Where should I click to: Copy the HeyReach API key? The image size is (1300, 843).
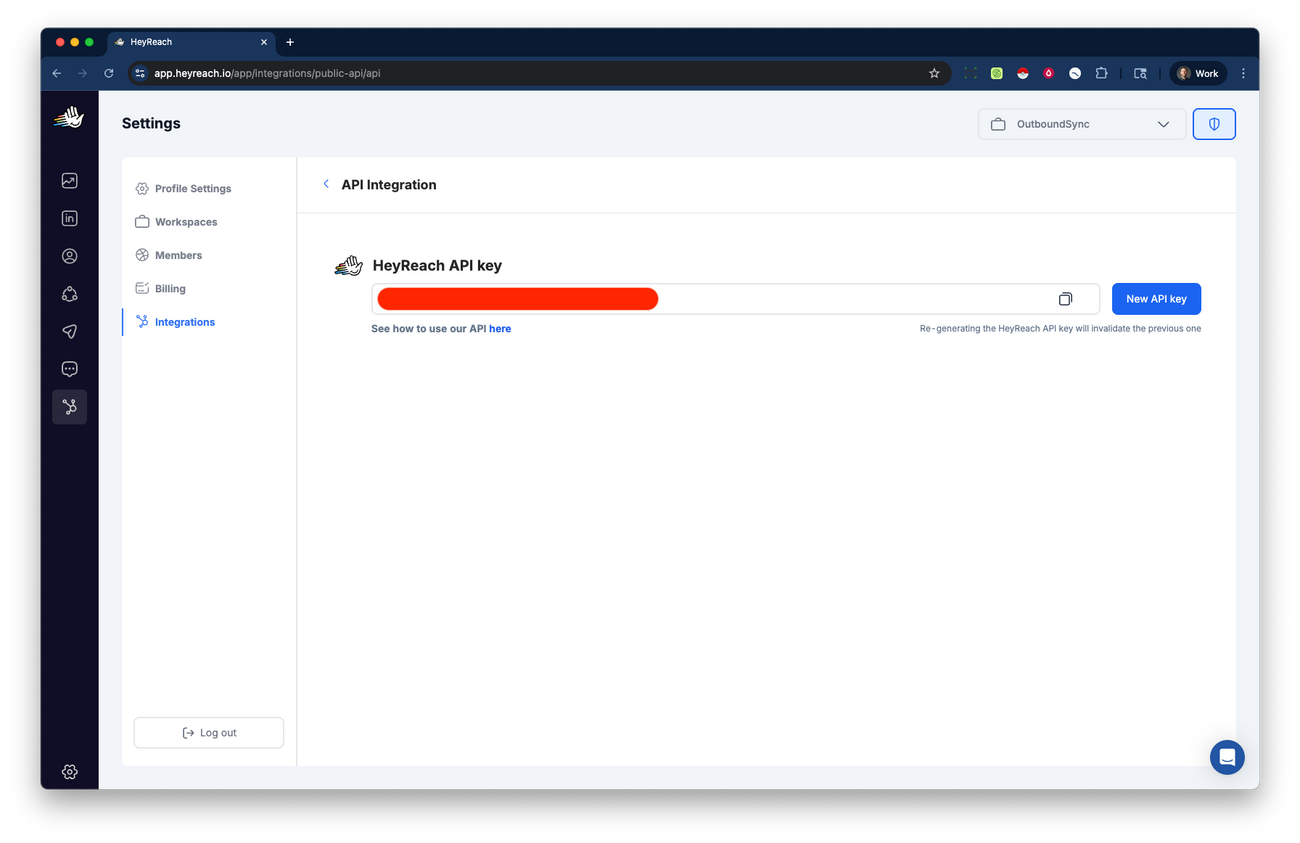point(1064,298)
